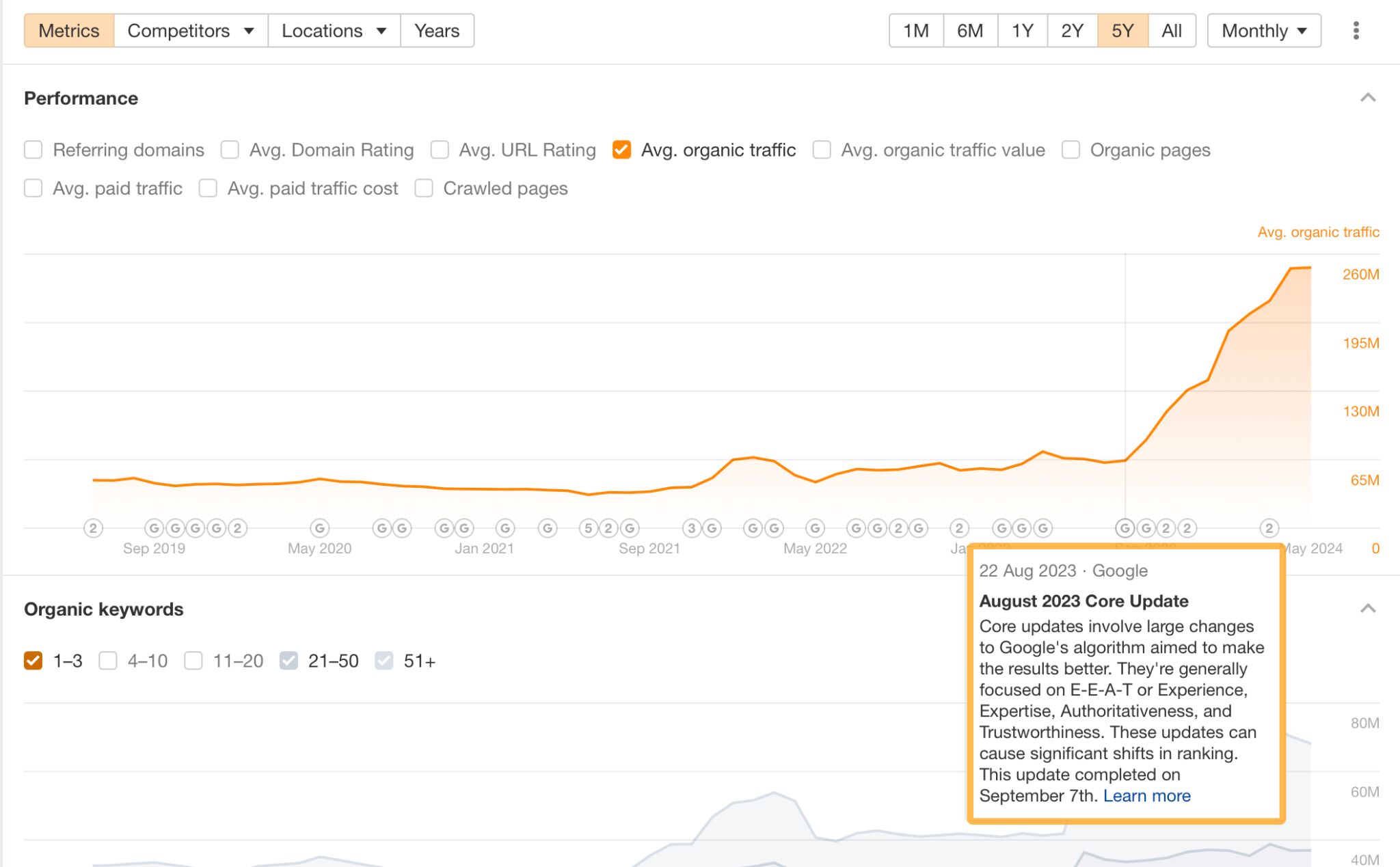Image resolution: width=1400 pixels, height=867 pixels.
Task: Open the Competitors dropdown
Action: tap(189, 29)
